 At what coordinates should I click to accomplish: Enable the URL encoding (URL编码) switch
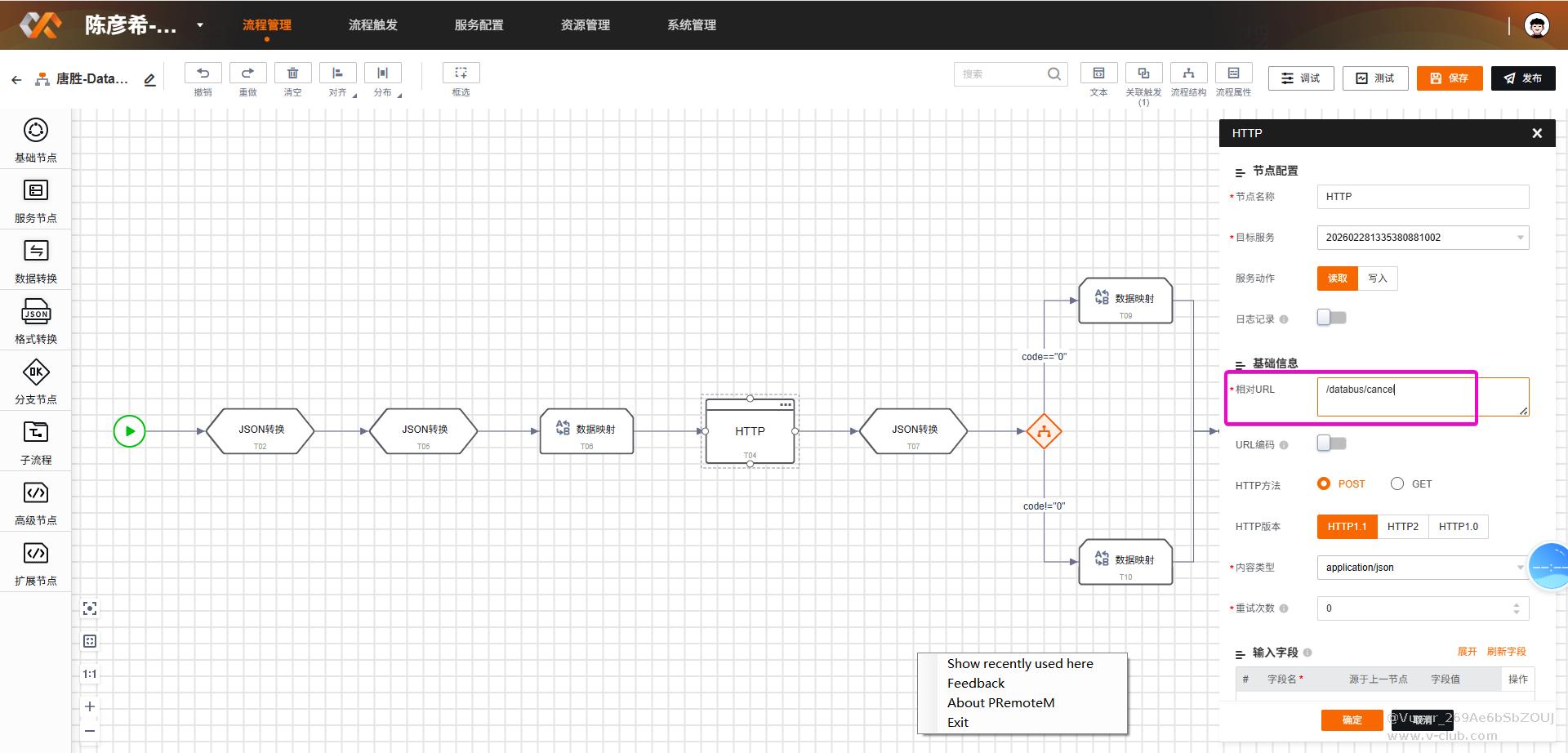(x=1331, y=443)
